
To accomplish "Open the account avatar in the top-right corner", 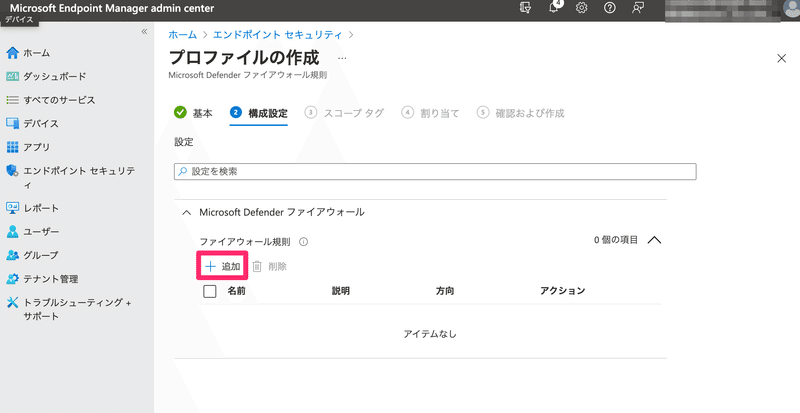I will click(792, 7).
